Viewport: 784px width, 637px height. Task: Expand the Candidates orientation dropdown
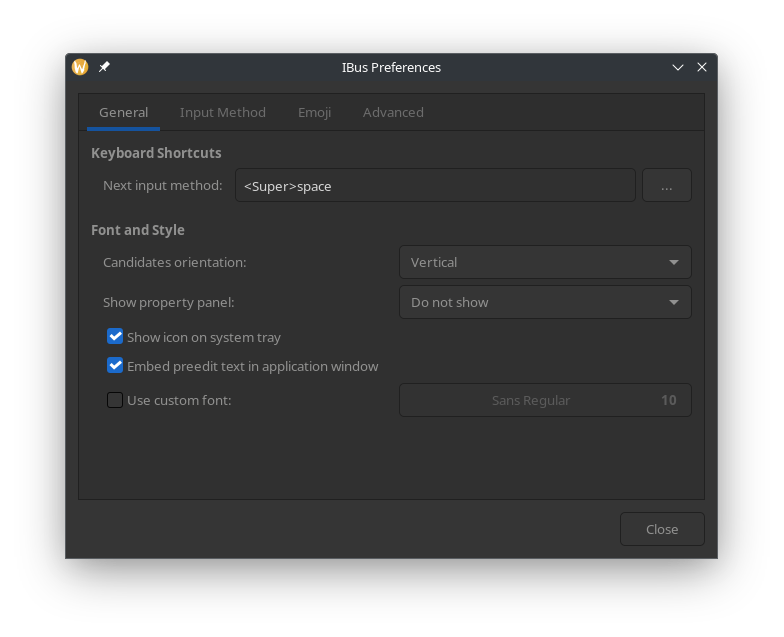pyautogui.click(x=545, y=262)
